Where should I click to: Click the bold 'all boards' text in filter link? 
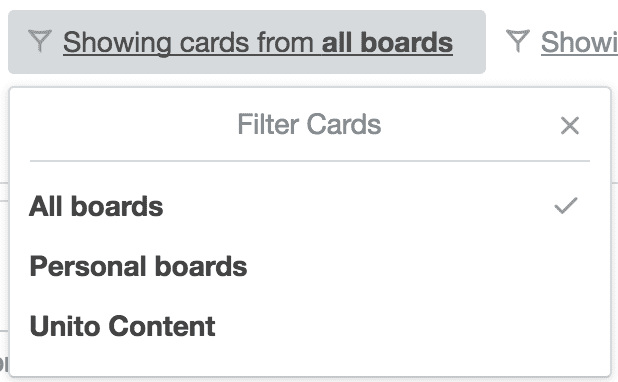pyautogui.click(x=387, y=42)
